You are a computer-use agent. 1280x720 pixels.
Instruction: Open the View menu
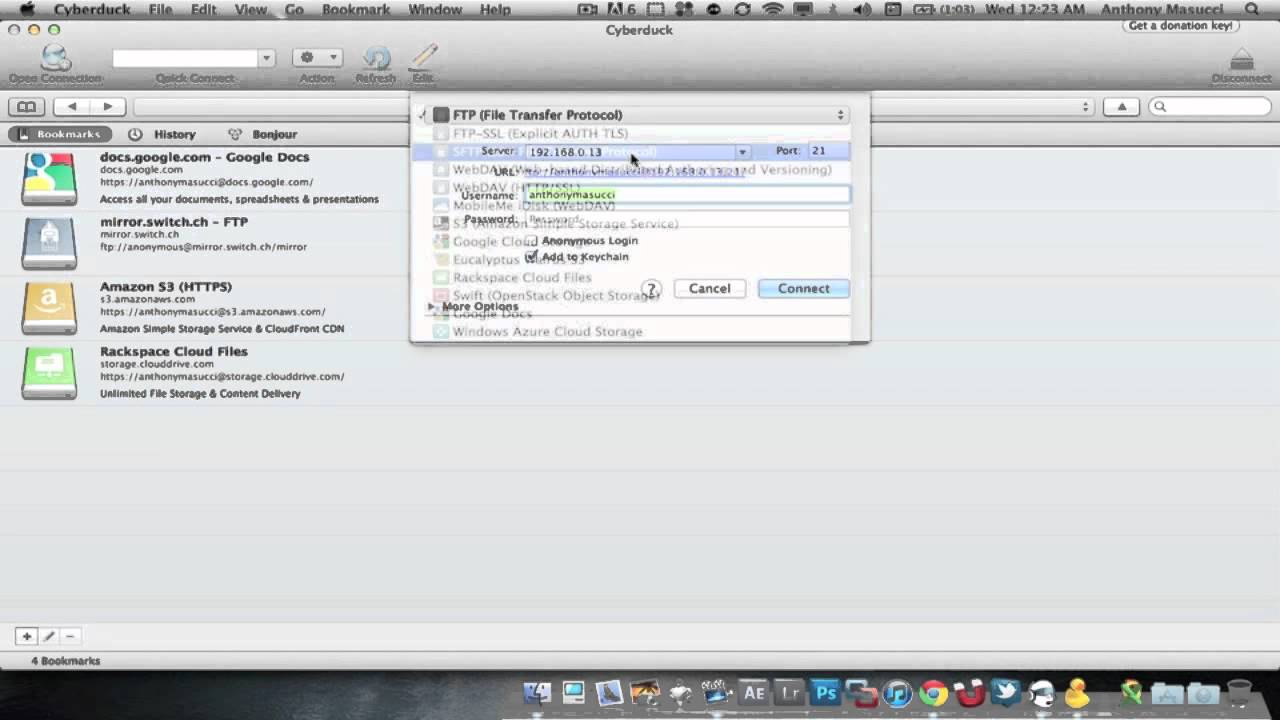[251, 9]
